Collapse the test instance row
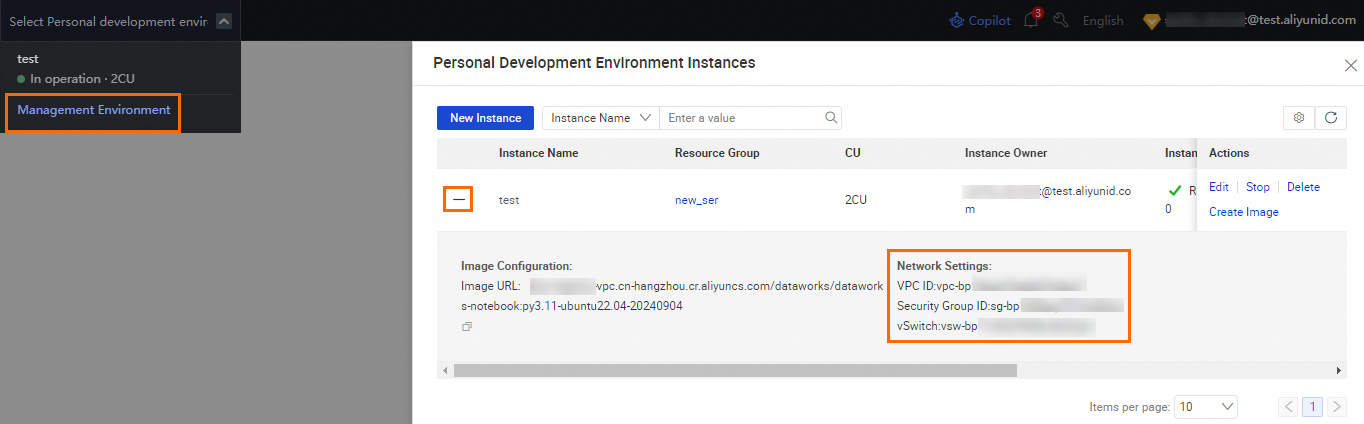This screenshot has height=424, width=1364. pos(458,200)
